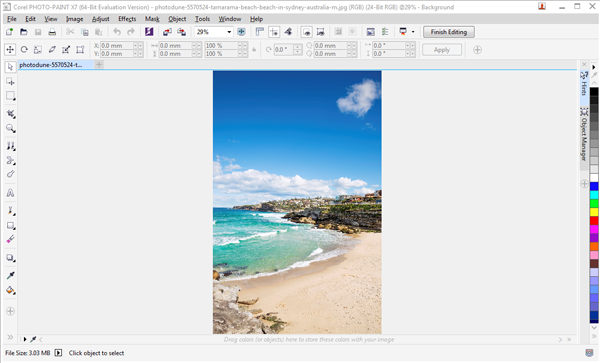Viewport: 600px width, 363px height.
Task: Open the Image menu
Action: click(x=74, y=19)
